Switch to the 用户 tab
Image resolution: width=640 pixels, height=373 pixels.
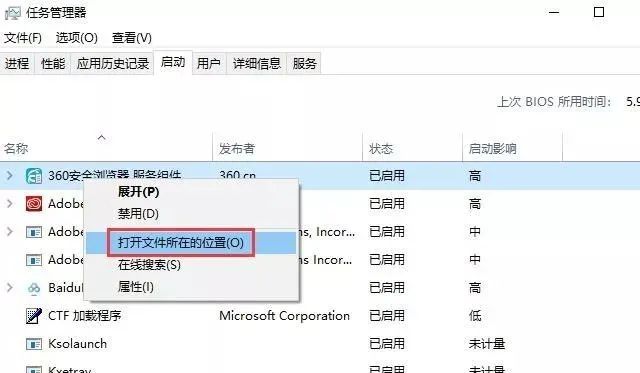click(209, 64)
